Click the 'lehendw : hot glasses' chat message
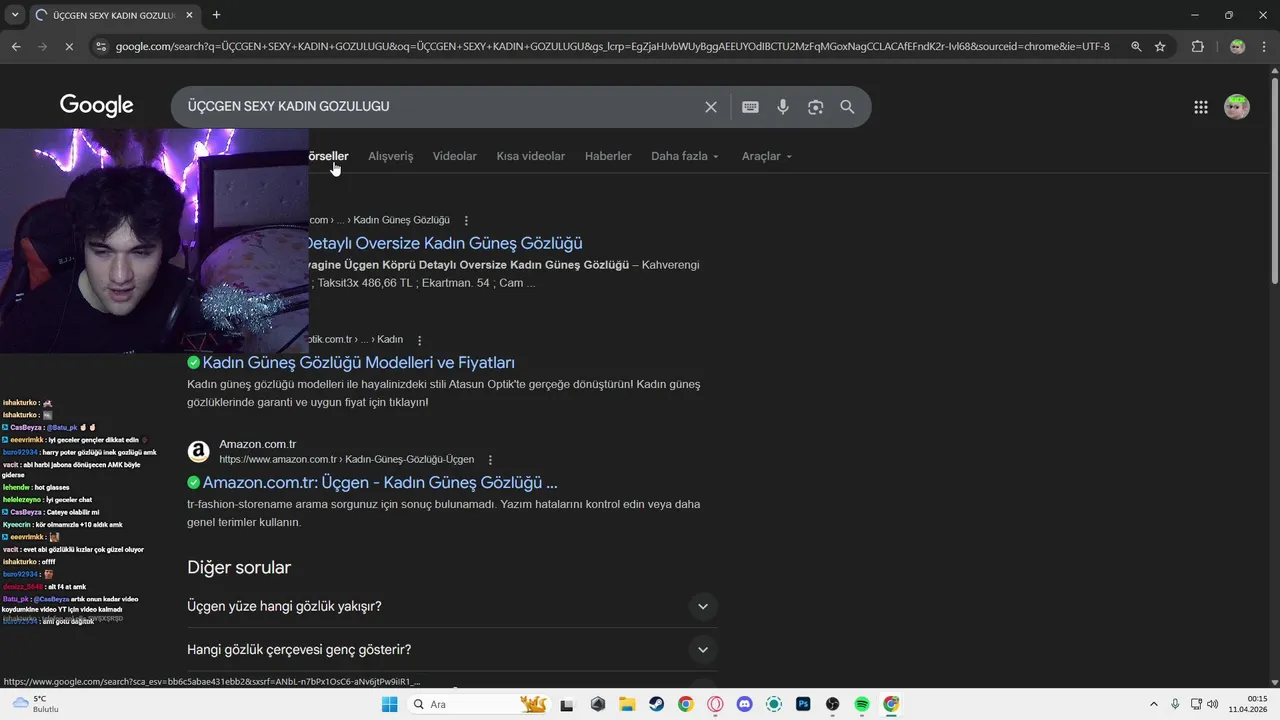Viewport: 1280px width, 720px height. coord(36,487)
